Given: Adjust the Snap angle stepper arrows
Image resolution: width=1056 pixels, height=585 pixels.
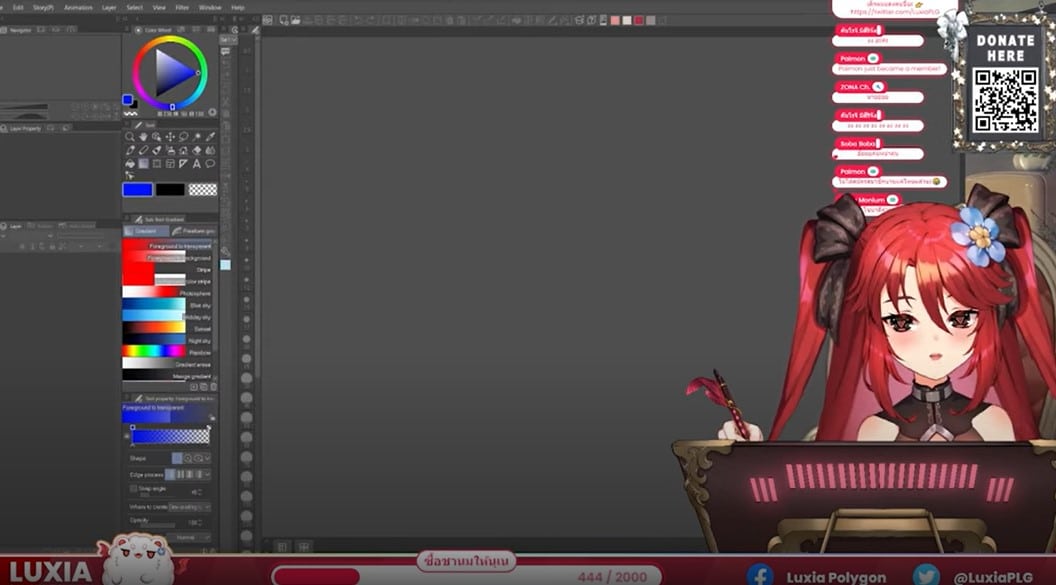Looking at the screenshot, I should 199,492.
